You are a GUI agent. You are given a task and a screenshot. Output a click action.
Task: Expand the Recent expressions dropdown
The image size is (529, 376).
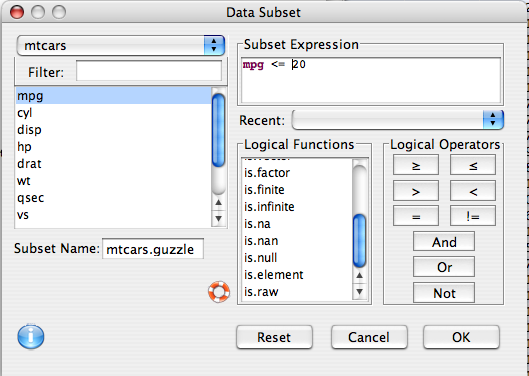tap(398, 120)
